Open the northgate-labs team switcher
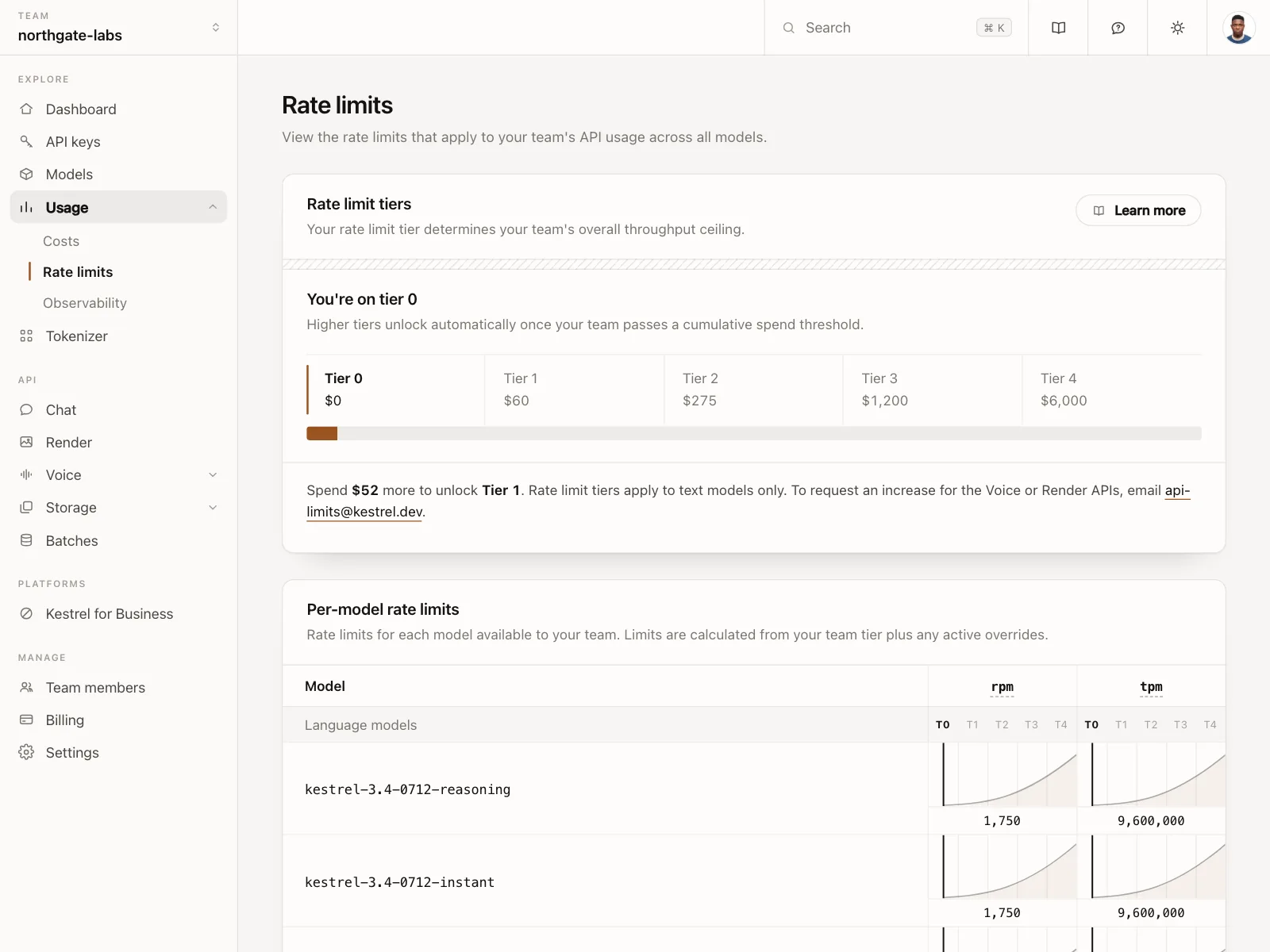Viewport: 1270px width, 952px height. [x=118, y=28]
